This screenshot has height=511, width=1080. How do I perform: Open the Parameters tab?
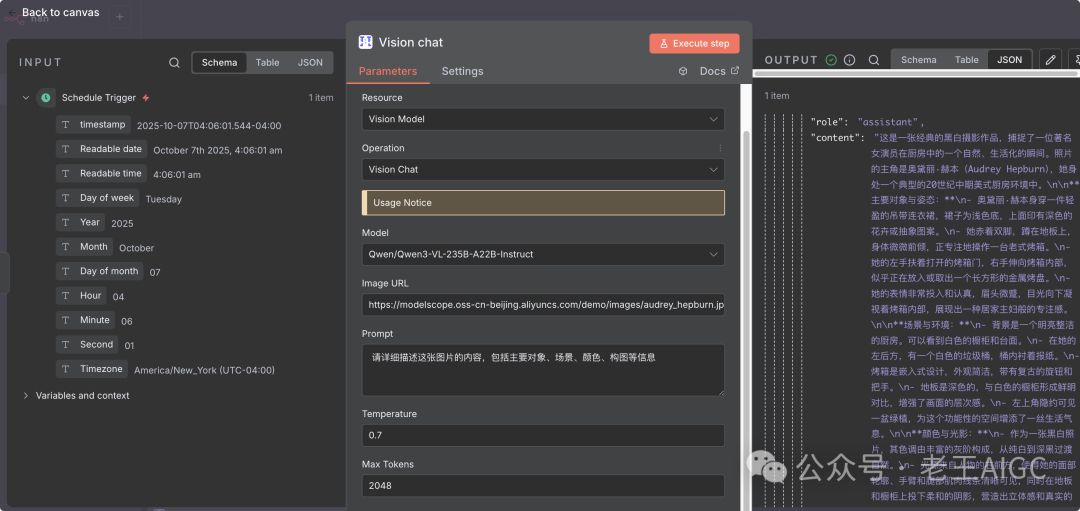388,71
